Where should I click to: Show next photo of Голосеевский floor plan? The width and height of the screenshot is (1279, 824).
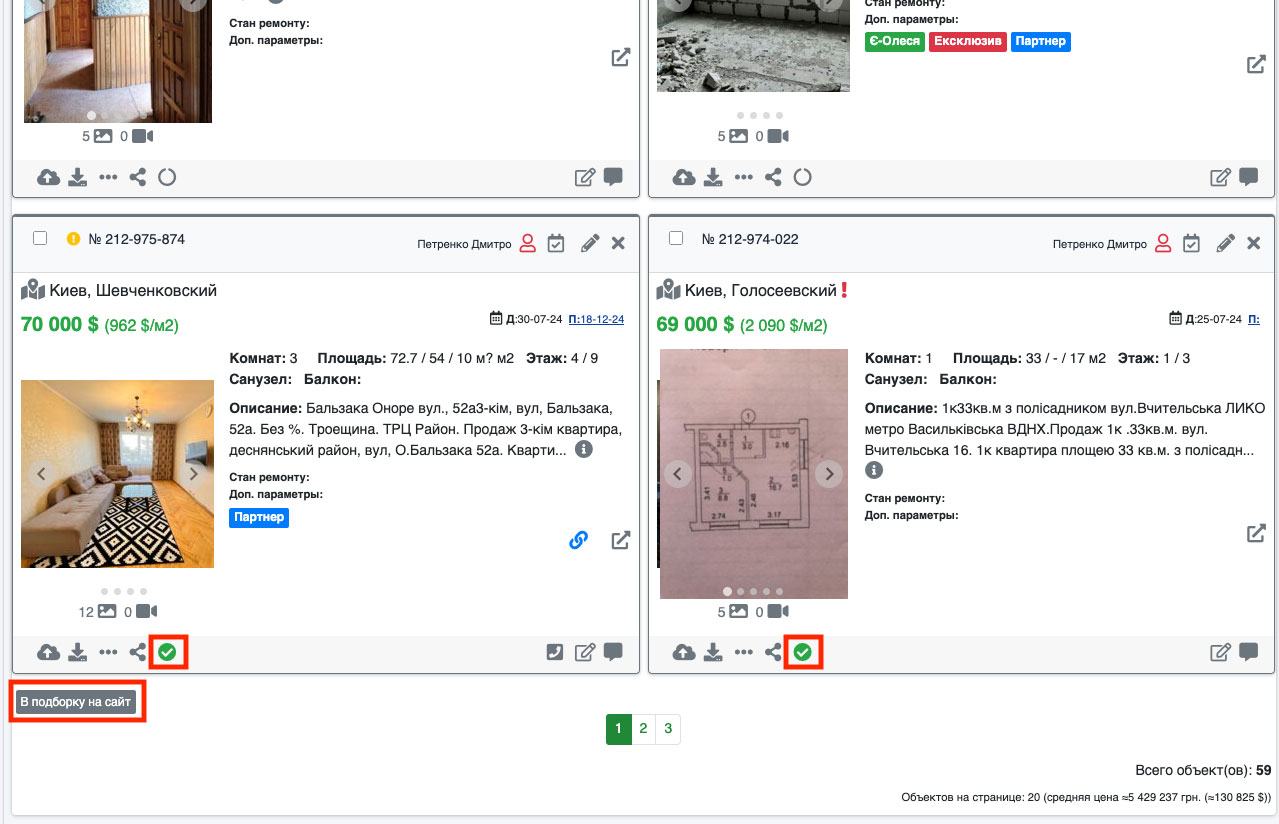(828, 474)
